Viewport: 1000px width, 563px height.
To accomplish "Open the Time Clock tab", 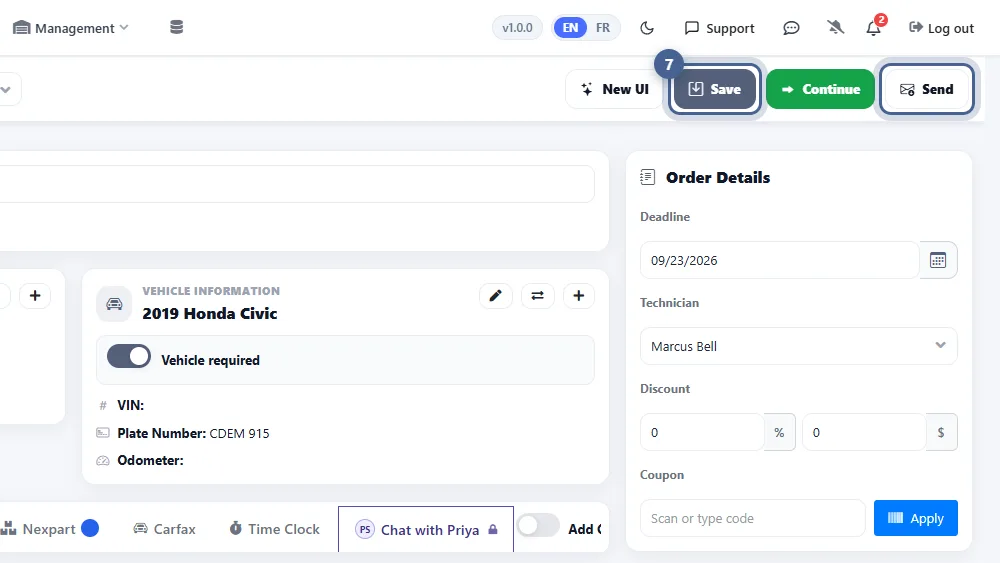I will click(x=274, y=529).
